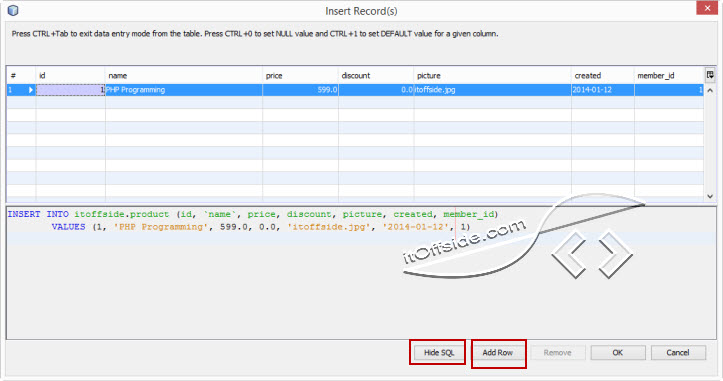Click the INSERT INTO line in SQL preview
723x381 pixels.
(x=253, y=214)
